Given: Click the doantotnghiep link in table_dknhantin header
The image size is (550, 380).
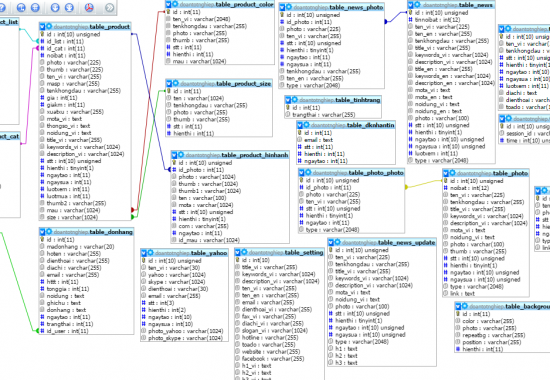Looking at the screenshot, I should tap(328, 125).
